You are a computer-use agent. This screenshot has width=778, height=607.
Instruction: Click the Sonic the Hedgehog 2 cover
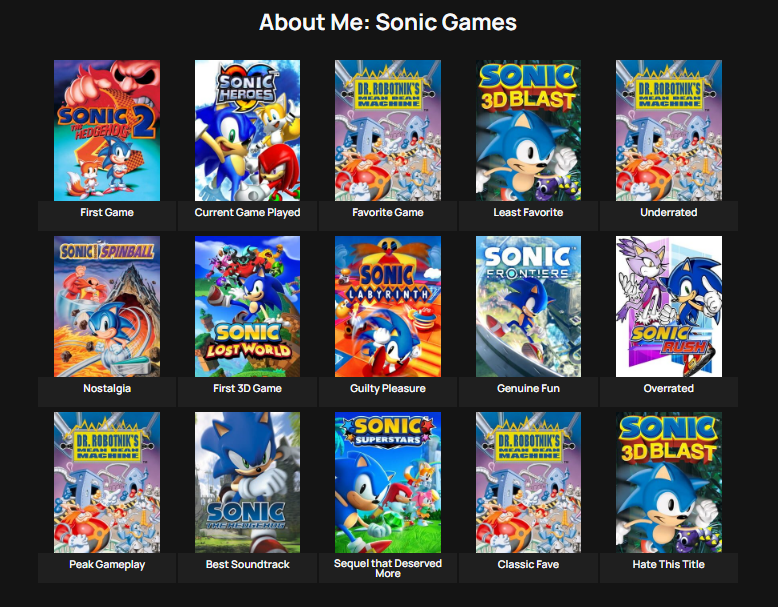pyautogui.click(x=107, y=131)
